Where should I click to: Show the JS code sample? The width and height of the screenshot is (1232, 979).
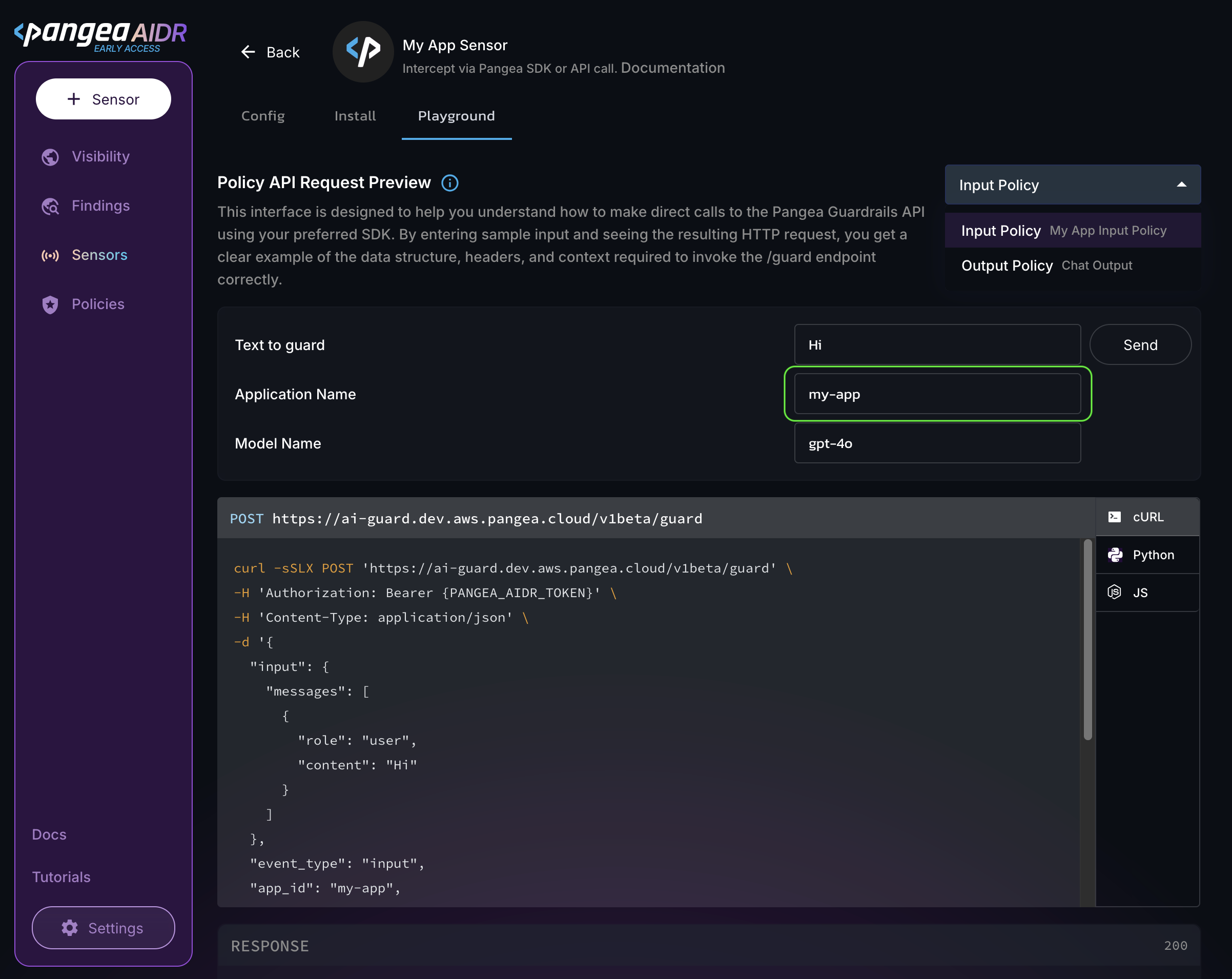(1147, 592)
